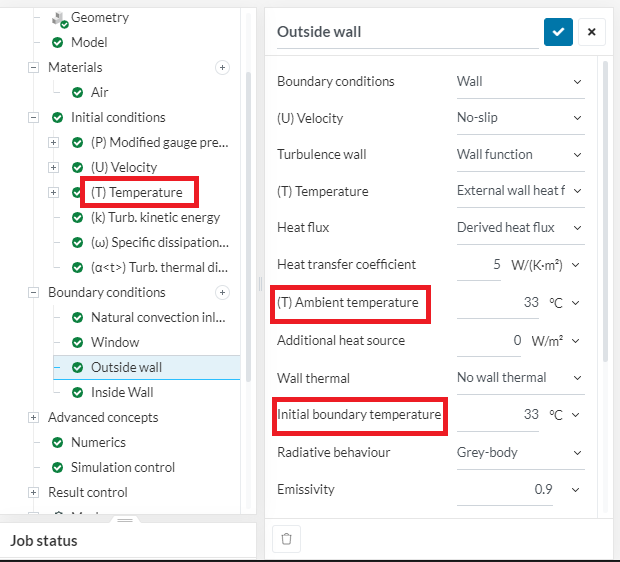Click the trash delete icon

tap(287, 539)
